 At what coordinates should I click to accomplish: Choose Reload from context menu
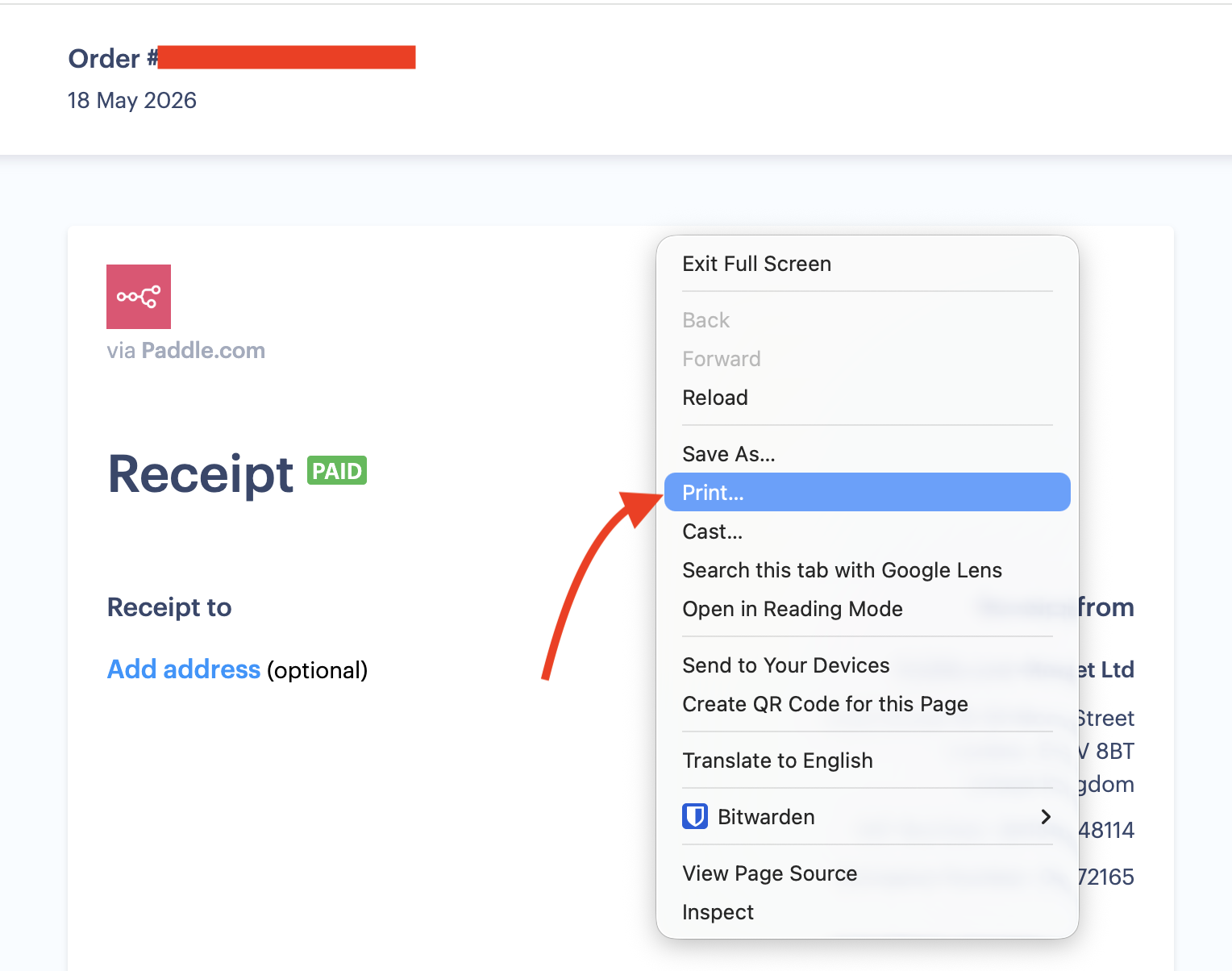coord(868,398)
